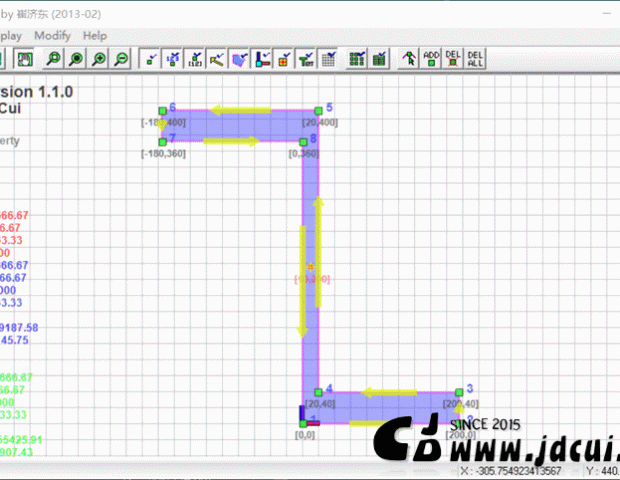The height and width of the screenshot is (480, 620).
Task: Select node 3 on the canvas
Action: click(x=458, y=393)
